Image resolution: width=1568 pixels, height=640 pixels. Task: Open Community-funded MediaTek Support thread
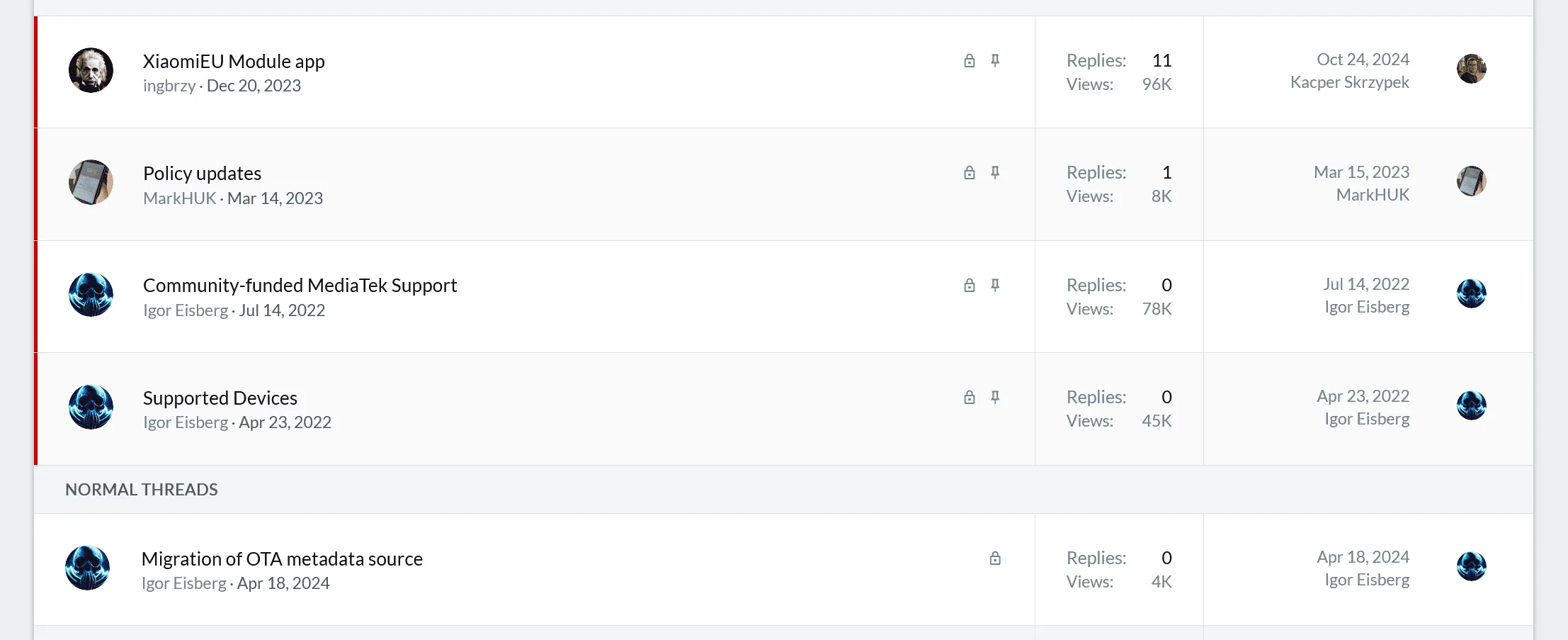[x=300, y=286]
